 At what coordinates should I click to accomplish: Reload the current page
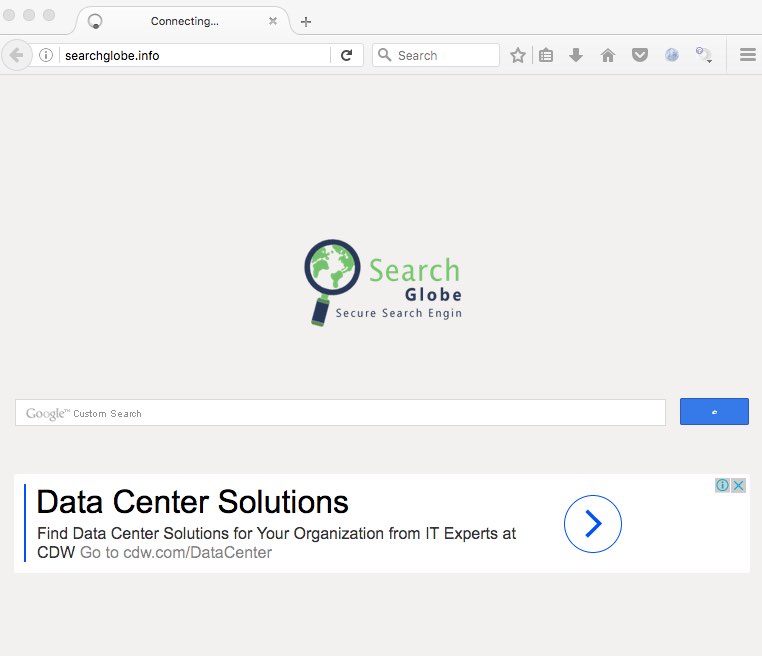tap(346, 56)
